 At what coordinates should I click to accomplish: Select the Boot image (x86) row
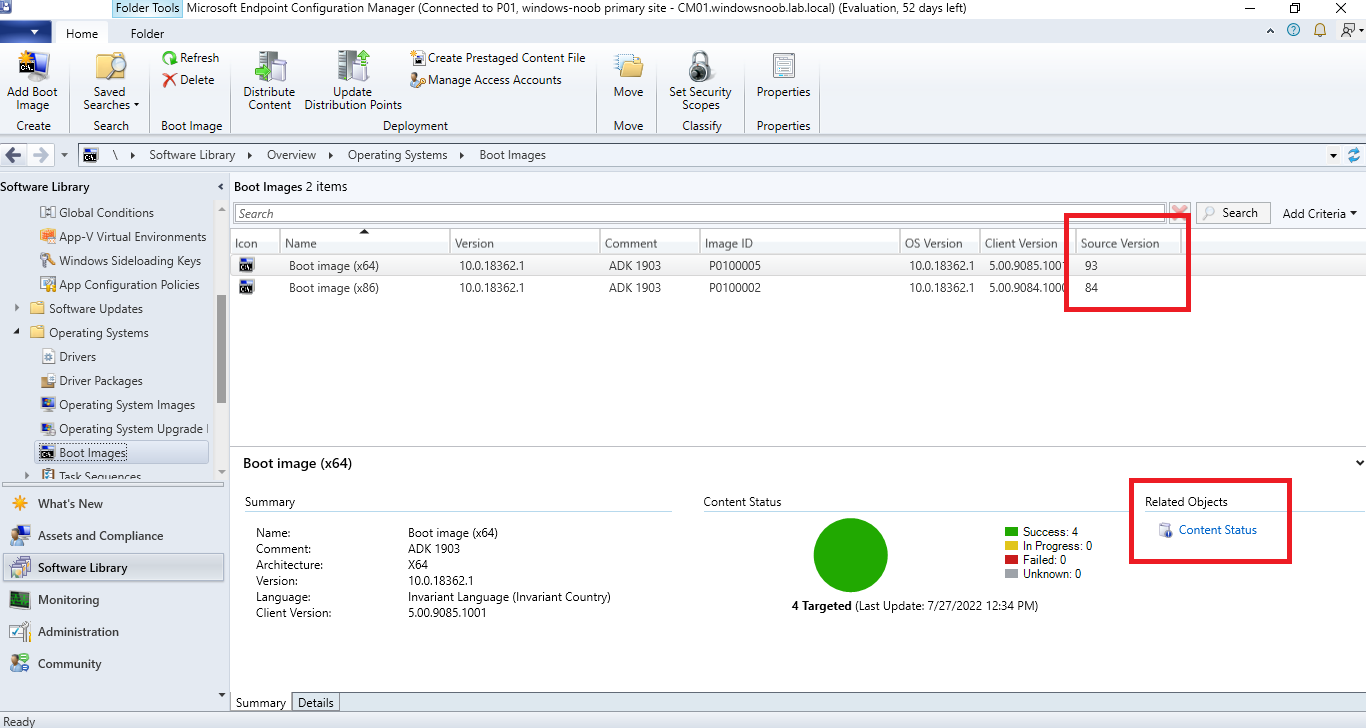point(797,288)
